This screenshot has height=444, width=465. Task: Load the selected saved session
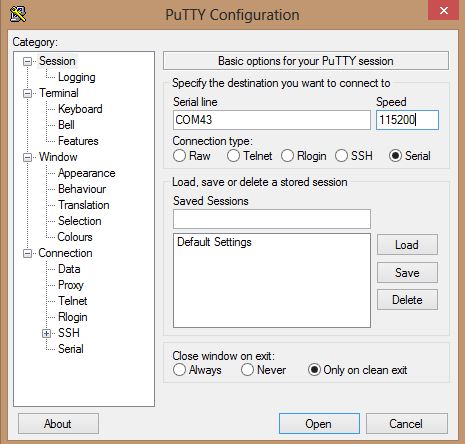point(407,245)
